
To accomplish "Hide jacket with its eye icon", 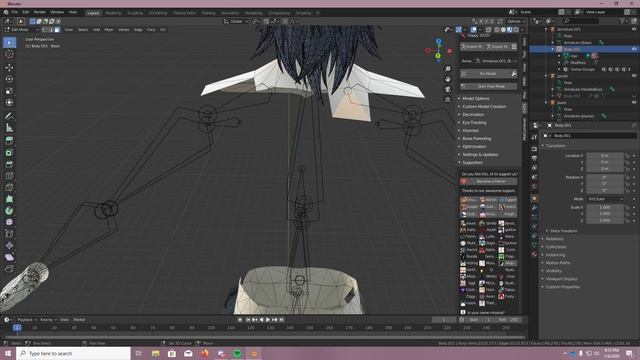I will click(634, 76).
